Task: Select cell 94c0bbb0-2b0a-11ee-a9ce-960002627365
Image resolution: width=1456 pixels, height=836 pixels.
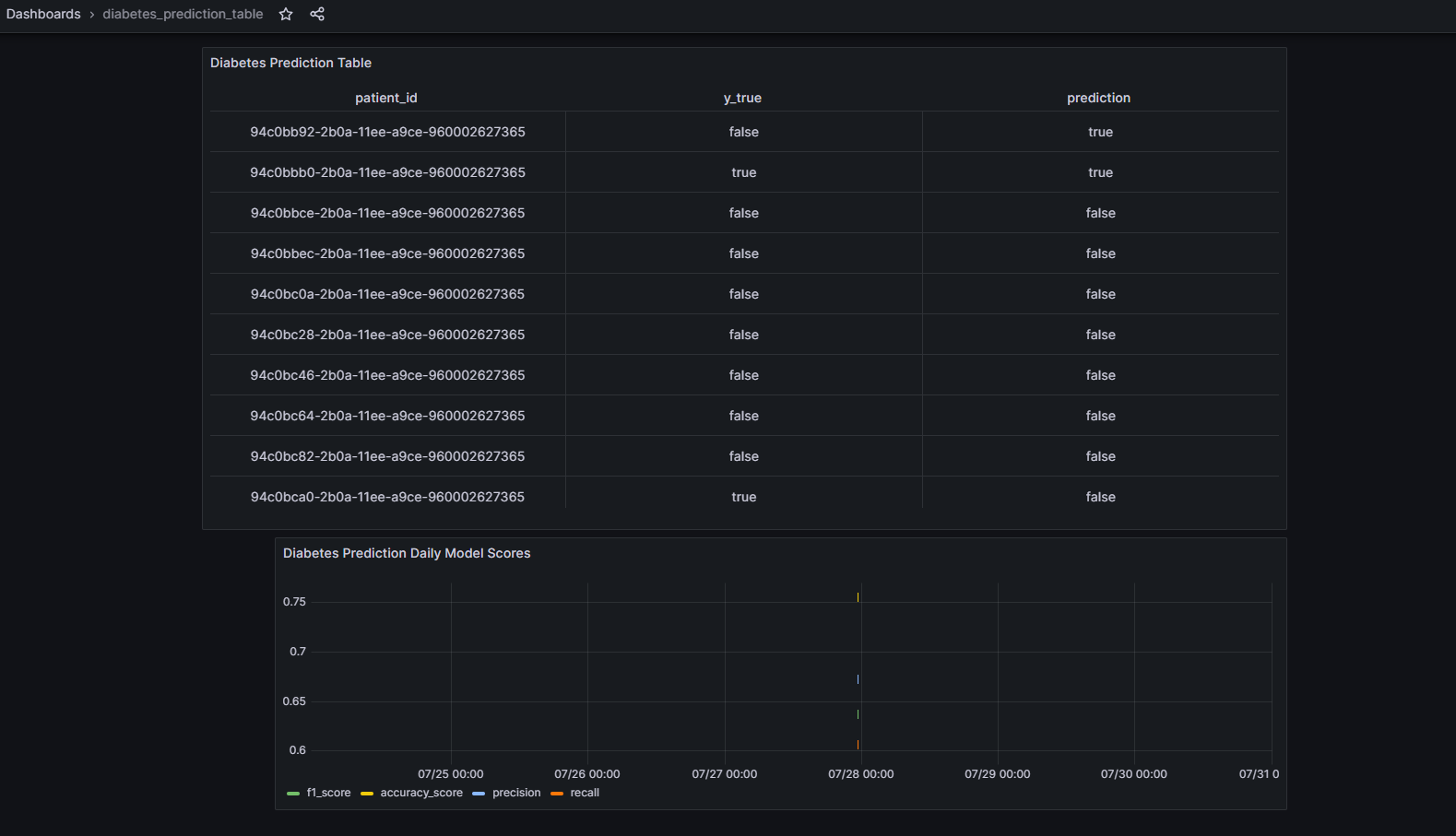Action: (387, 172)
